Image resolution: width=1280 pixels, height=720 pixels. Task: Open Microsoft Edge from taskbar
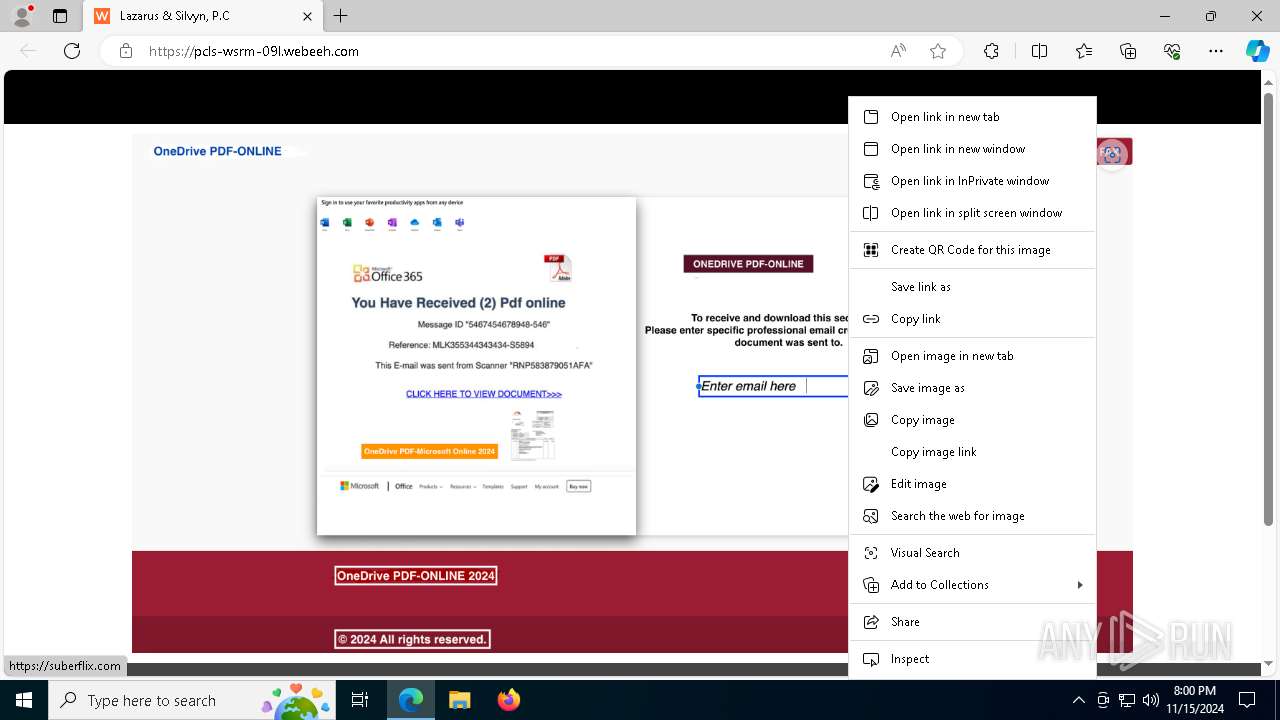[411, 700]
